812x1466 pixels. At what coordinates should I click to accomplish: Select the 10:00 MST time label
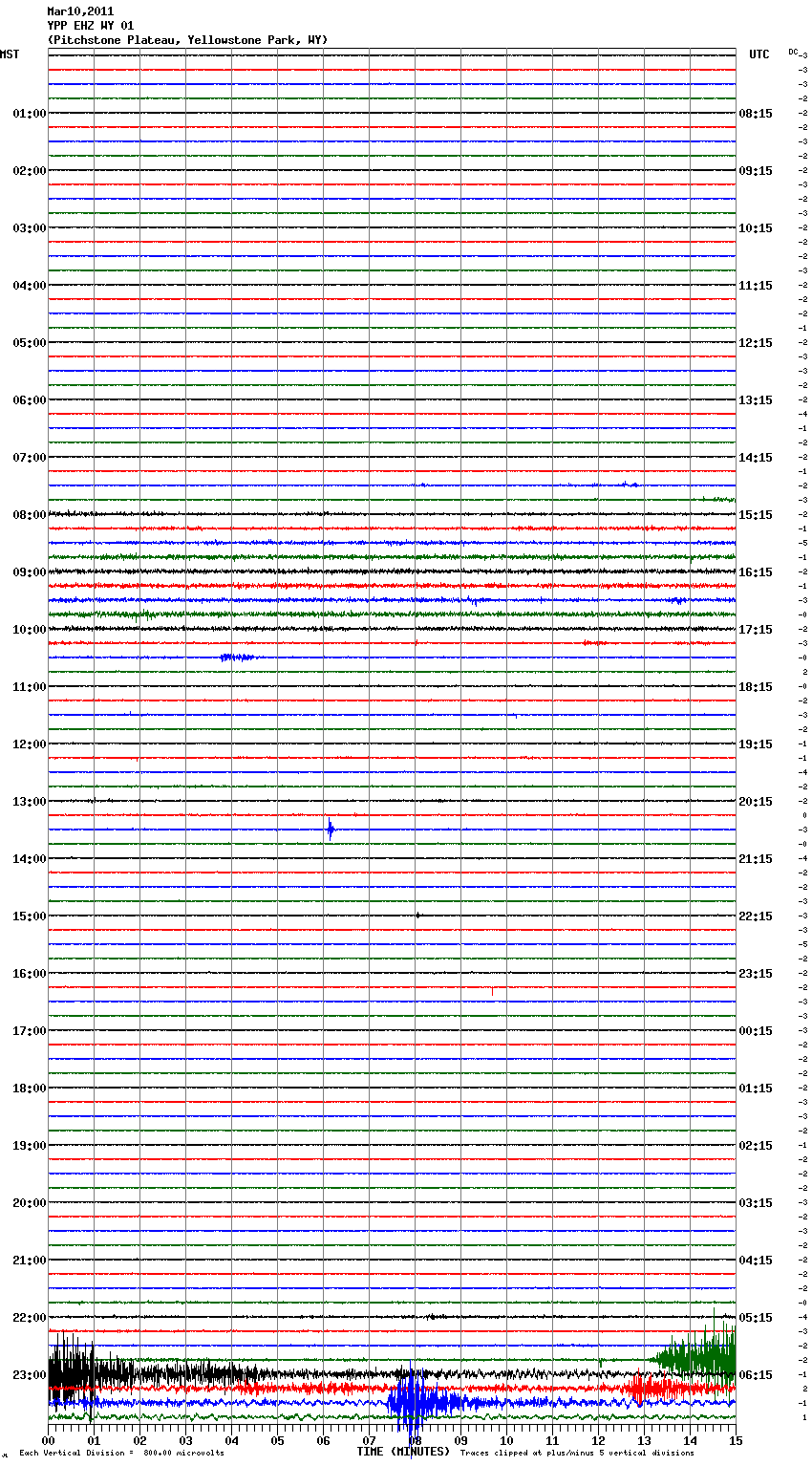(30, 630)
